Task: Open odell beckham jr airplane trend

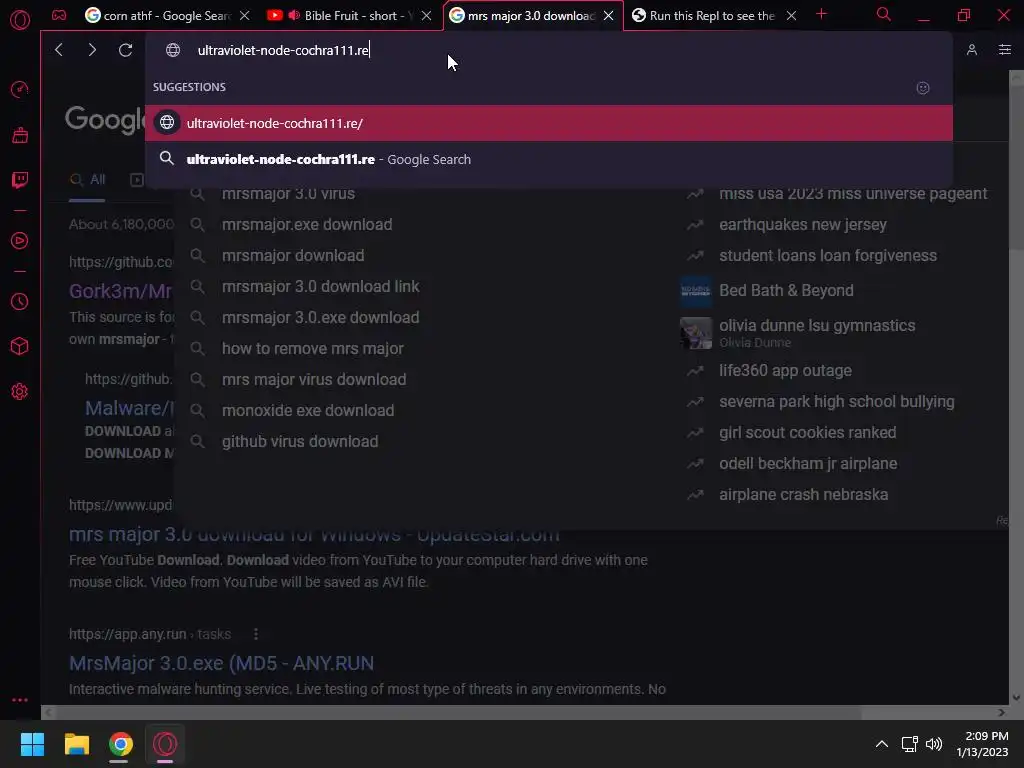Action: 808,464
